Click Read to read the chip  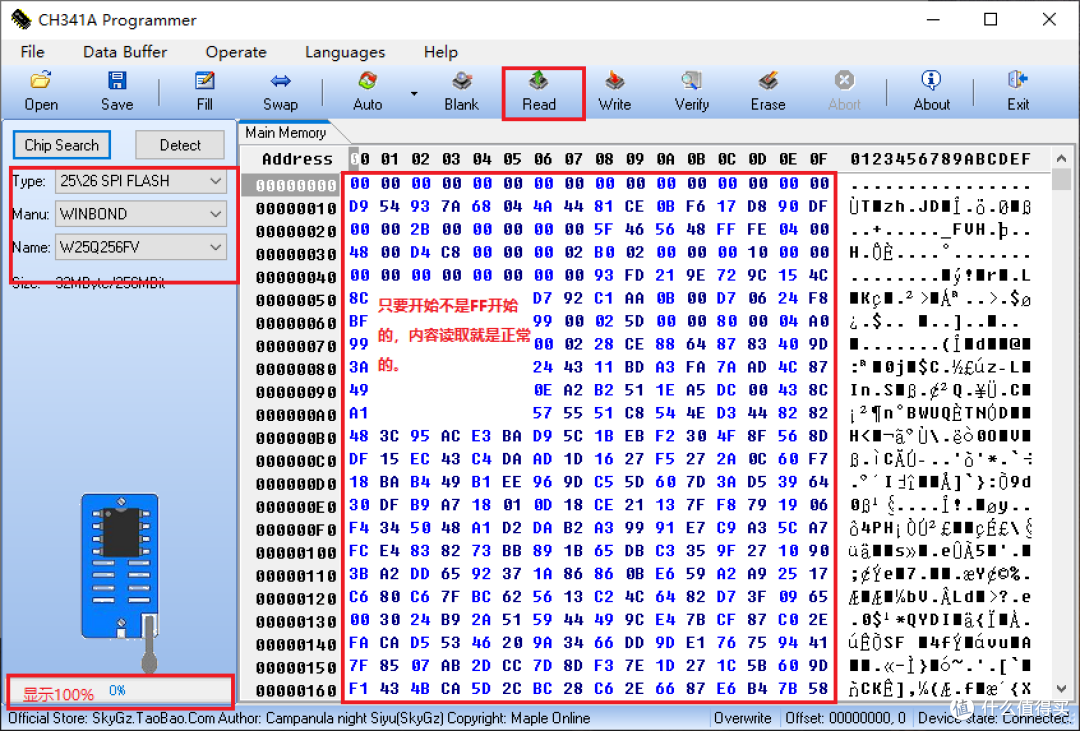pos(539,91)
